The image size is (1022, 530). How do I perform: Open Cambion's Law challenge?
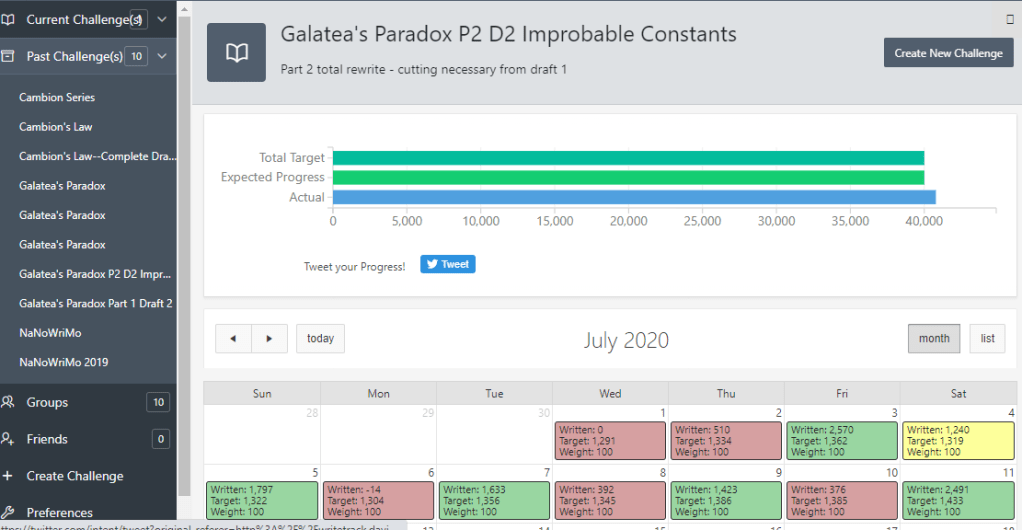click(56, 127)
